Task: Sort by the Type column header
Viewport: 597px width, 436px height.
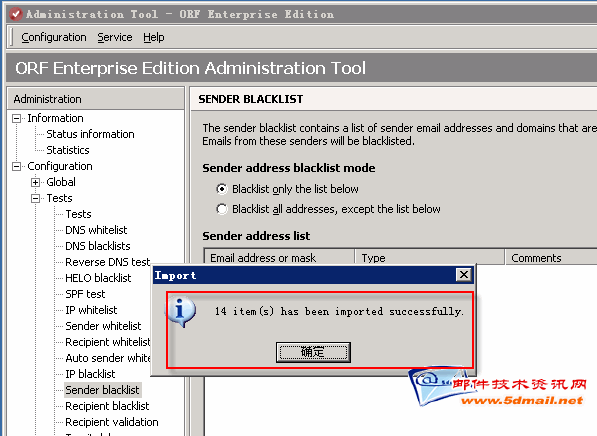Action: (429, 258)
